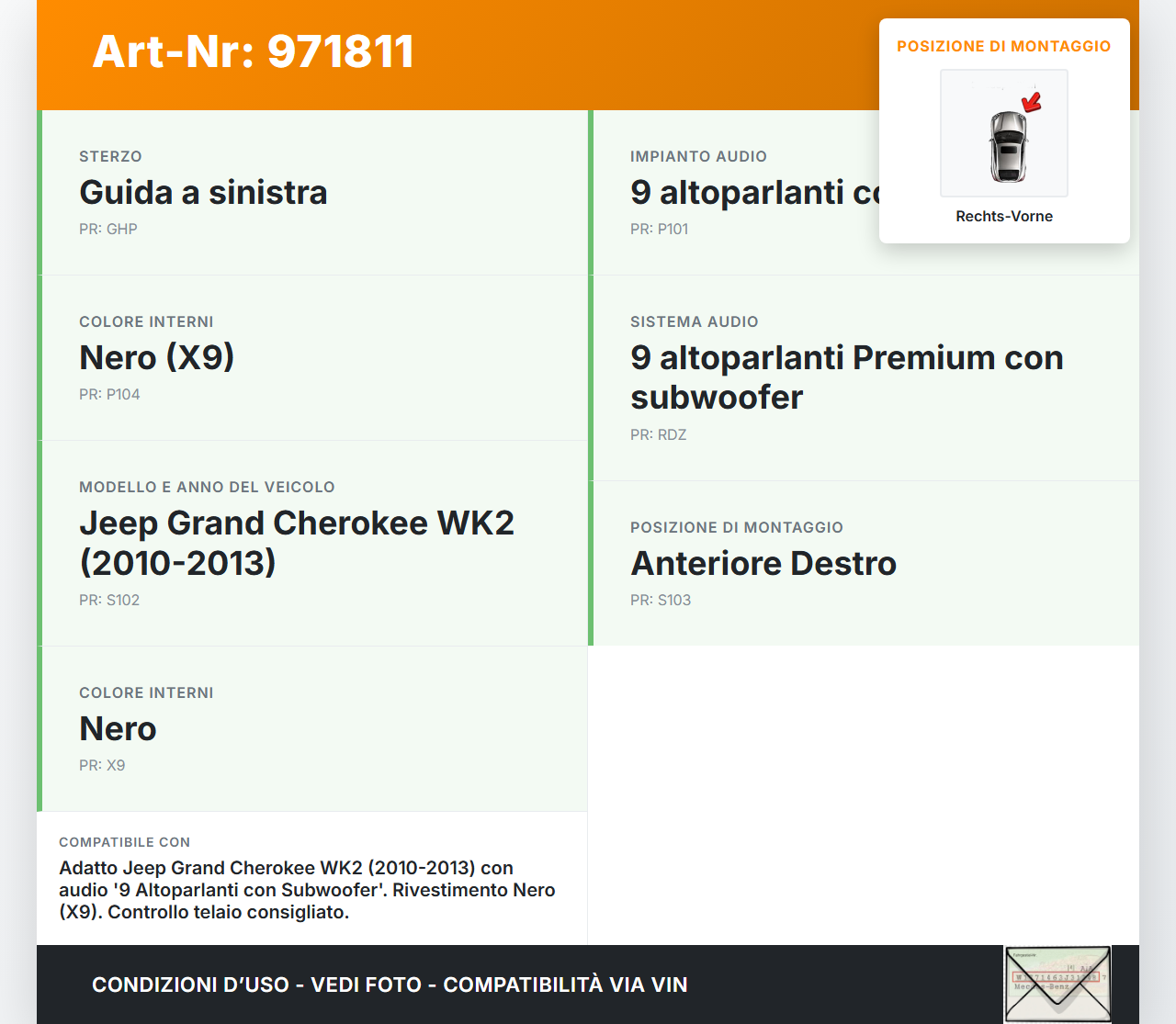Click the Fahrgestell-Nr. label on the envelope icon
The image size is (1176, 1024).
pos(1024,955)
